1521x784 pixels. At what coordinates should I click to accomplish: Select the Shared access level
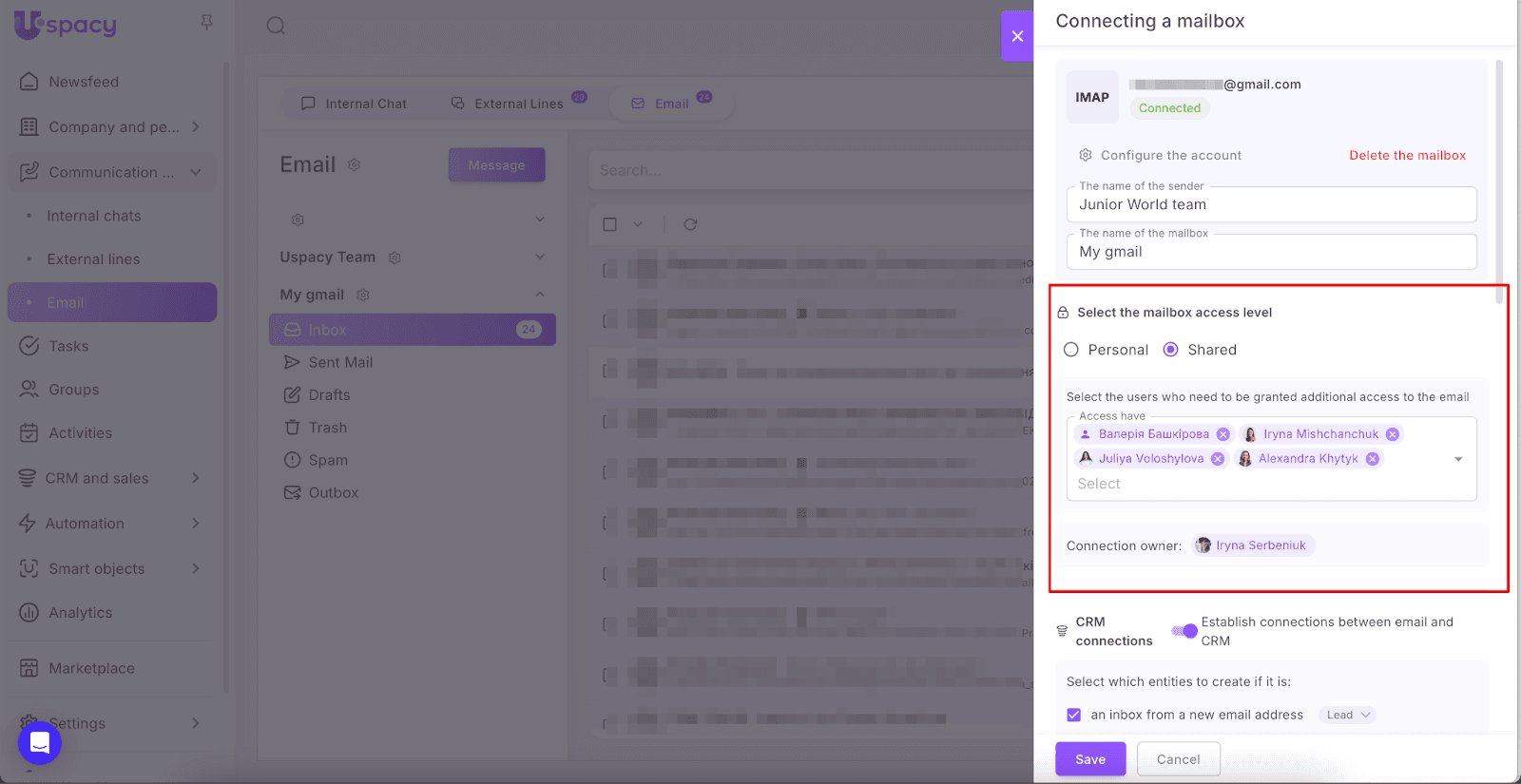(1171, 350)
